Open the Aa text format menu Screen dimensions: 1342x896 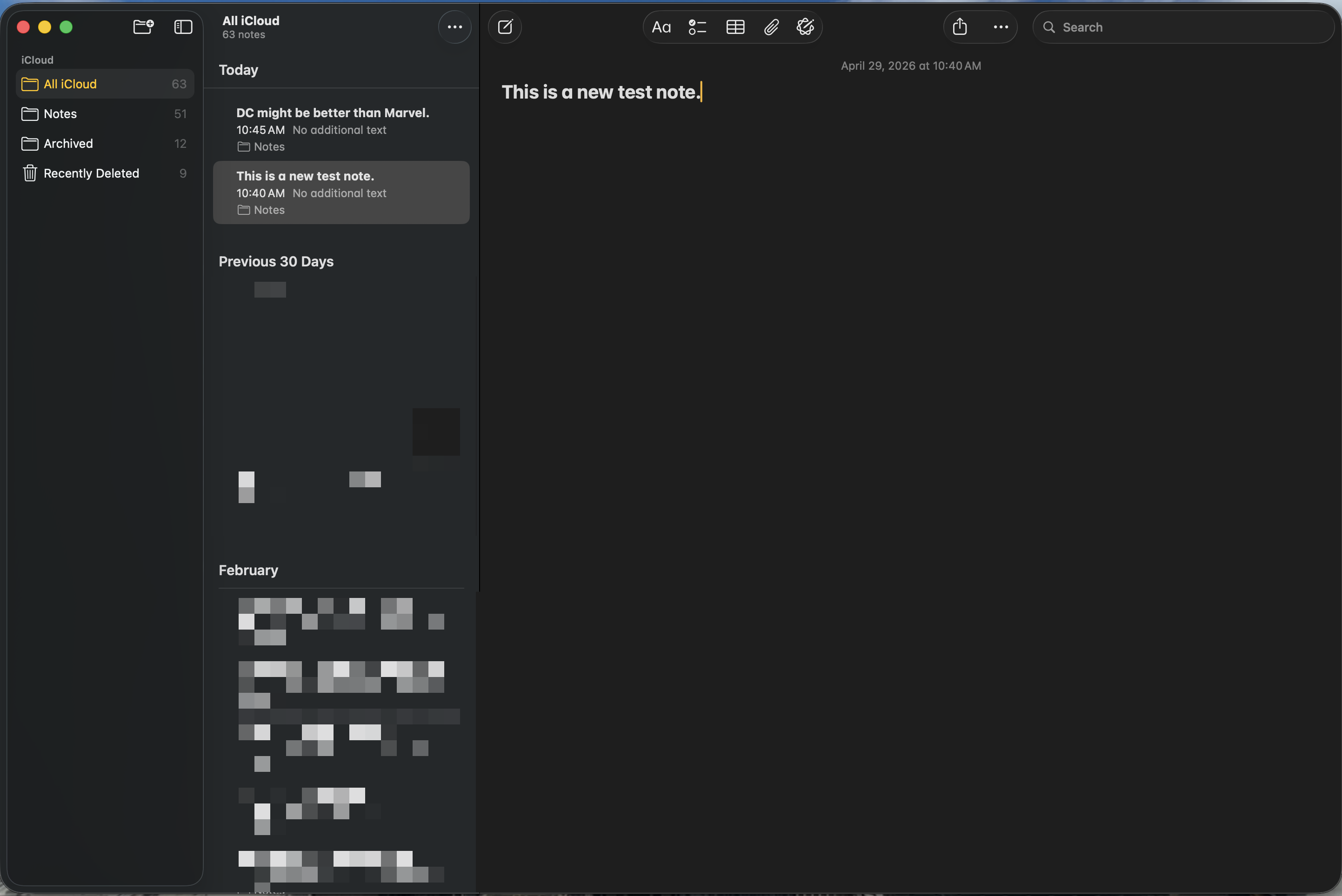point(661,27)
